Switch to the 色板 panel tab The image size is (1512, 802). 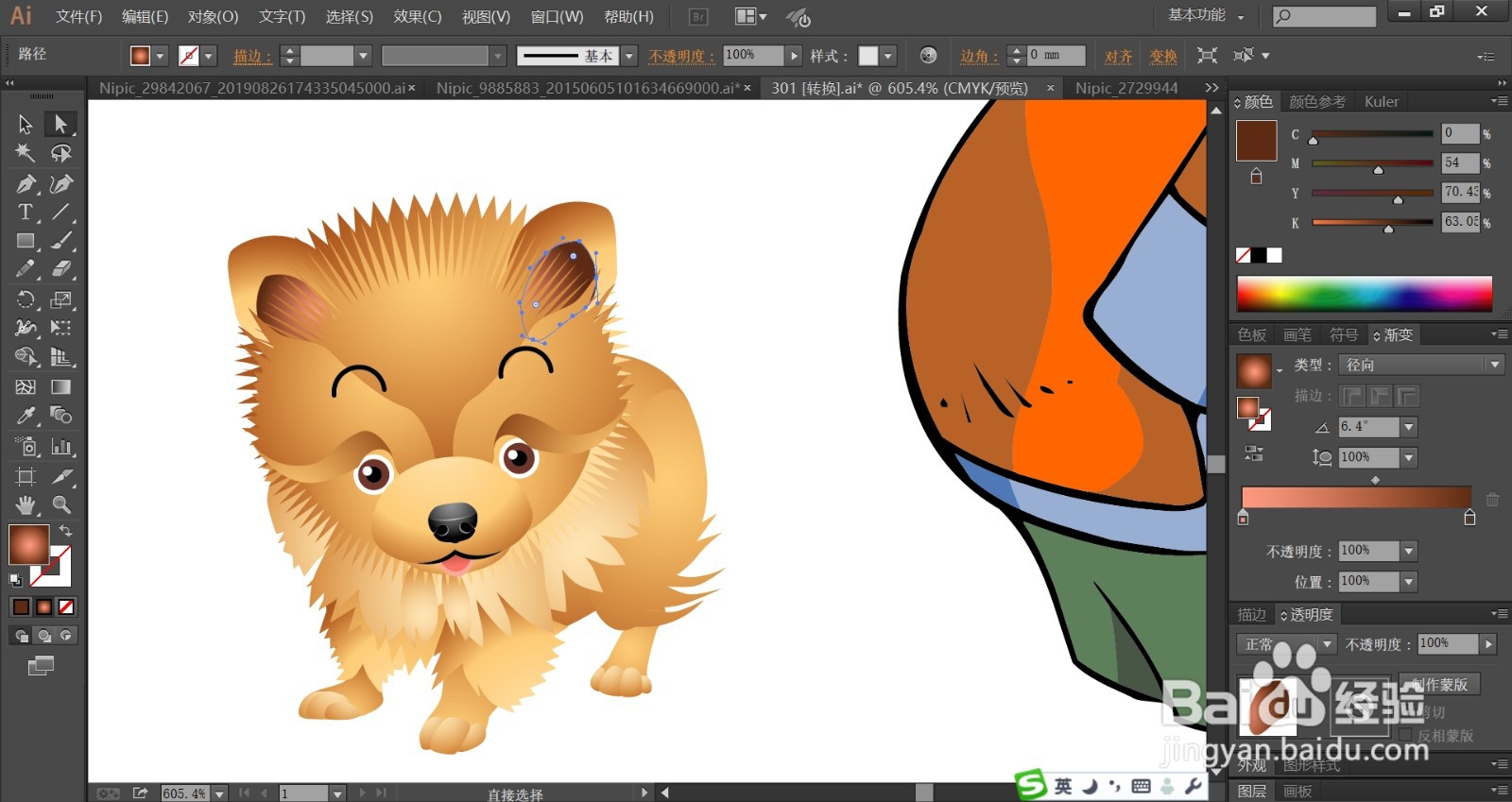[x=1252, y=334]
